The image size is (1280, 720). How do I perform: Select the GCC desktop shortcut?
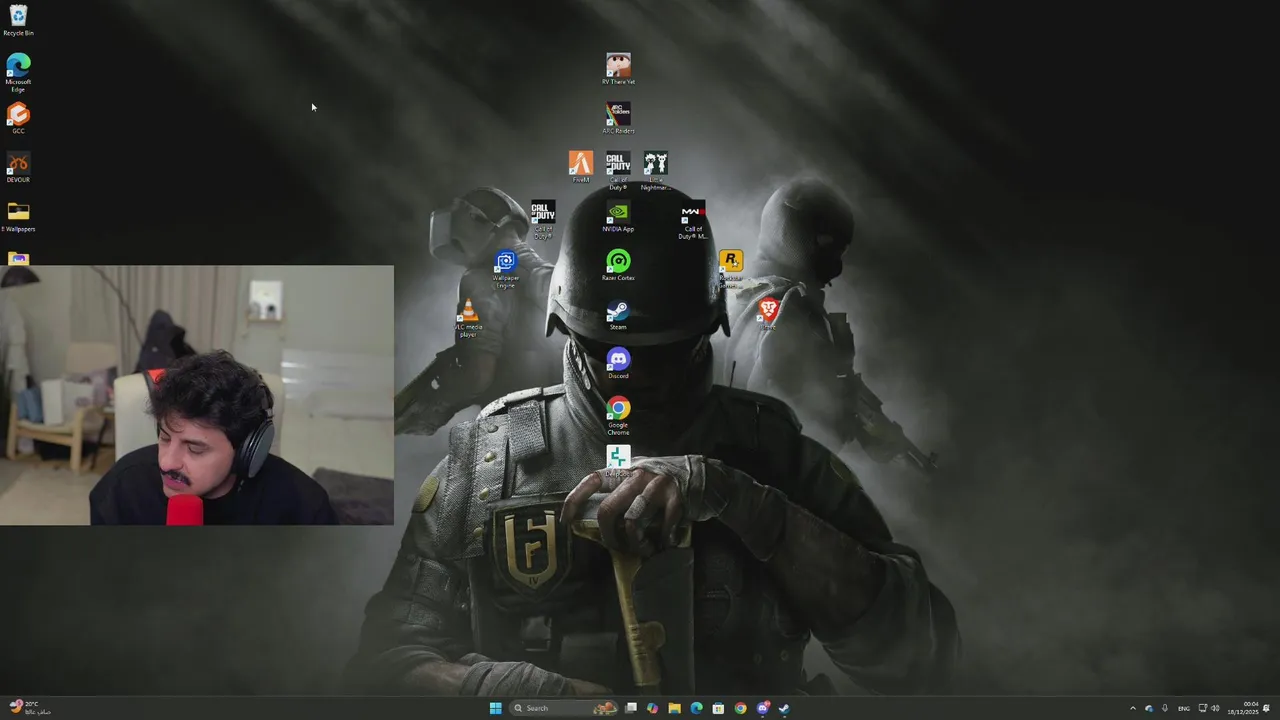18,118
